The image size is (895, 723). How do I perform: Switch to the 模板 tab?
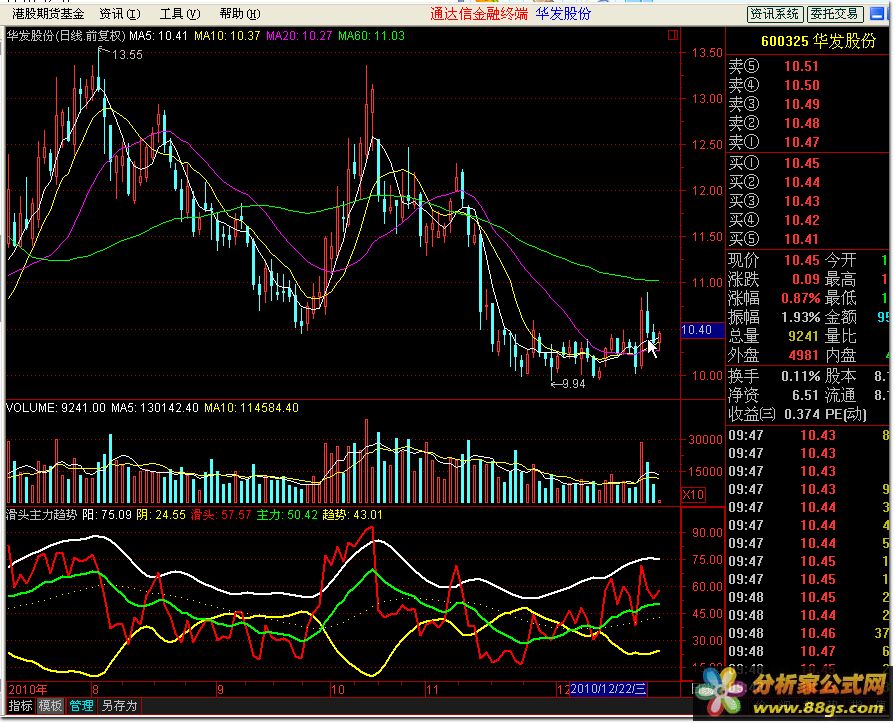click(50, 706)
